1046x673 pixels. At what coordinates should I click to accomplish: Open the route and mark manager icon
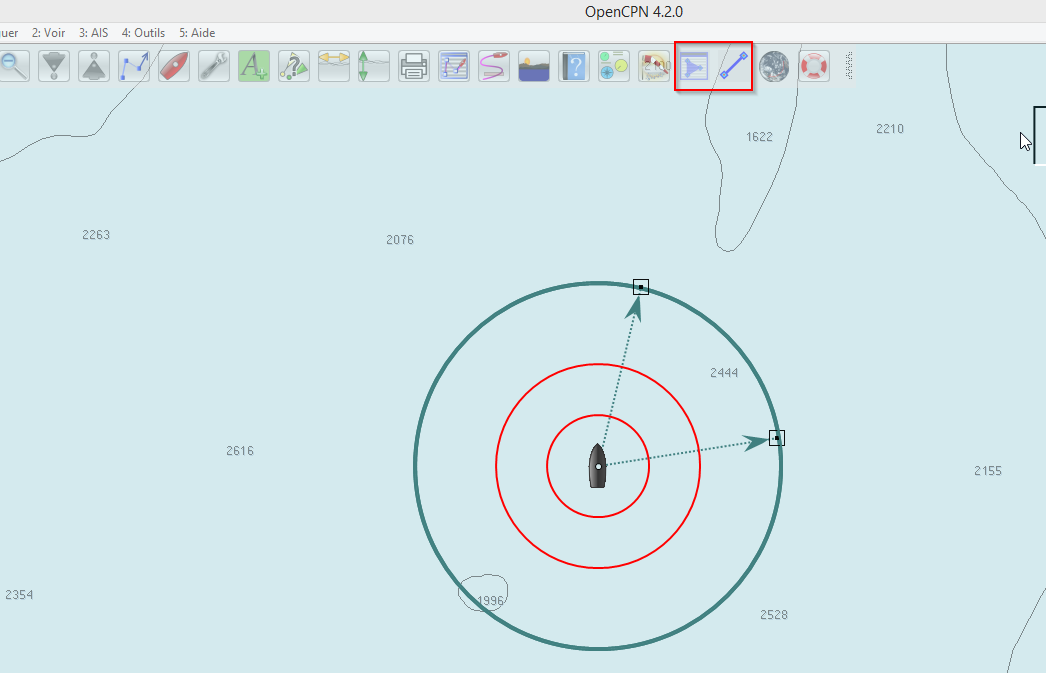point(454,67)
